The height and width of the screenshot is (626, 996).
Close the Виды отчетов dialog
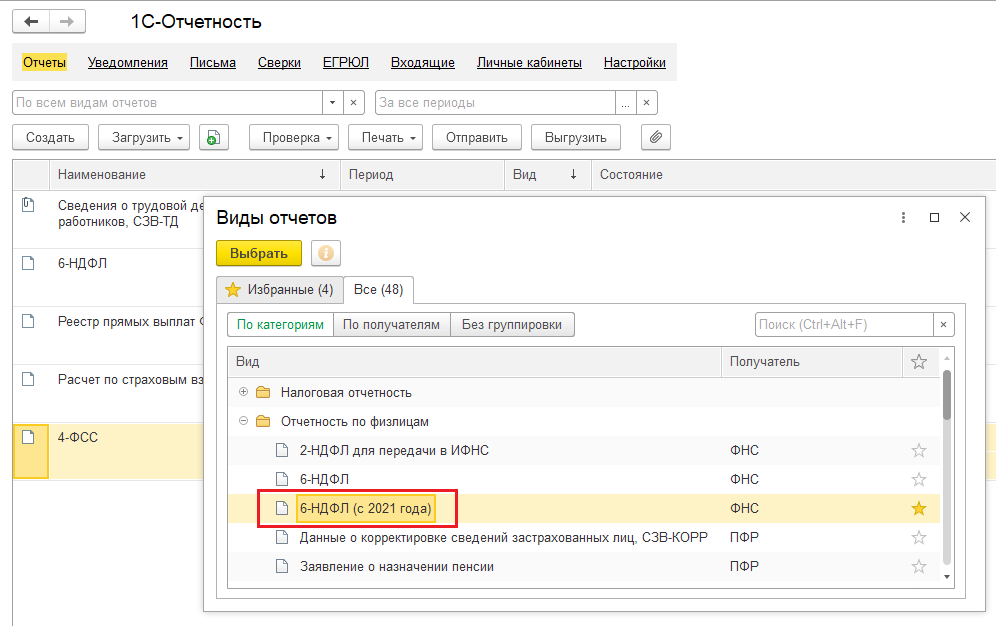(x=965, y=217)
